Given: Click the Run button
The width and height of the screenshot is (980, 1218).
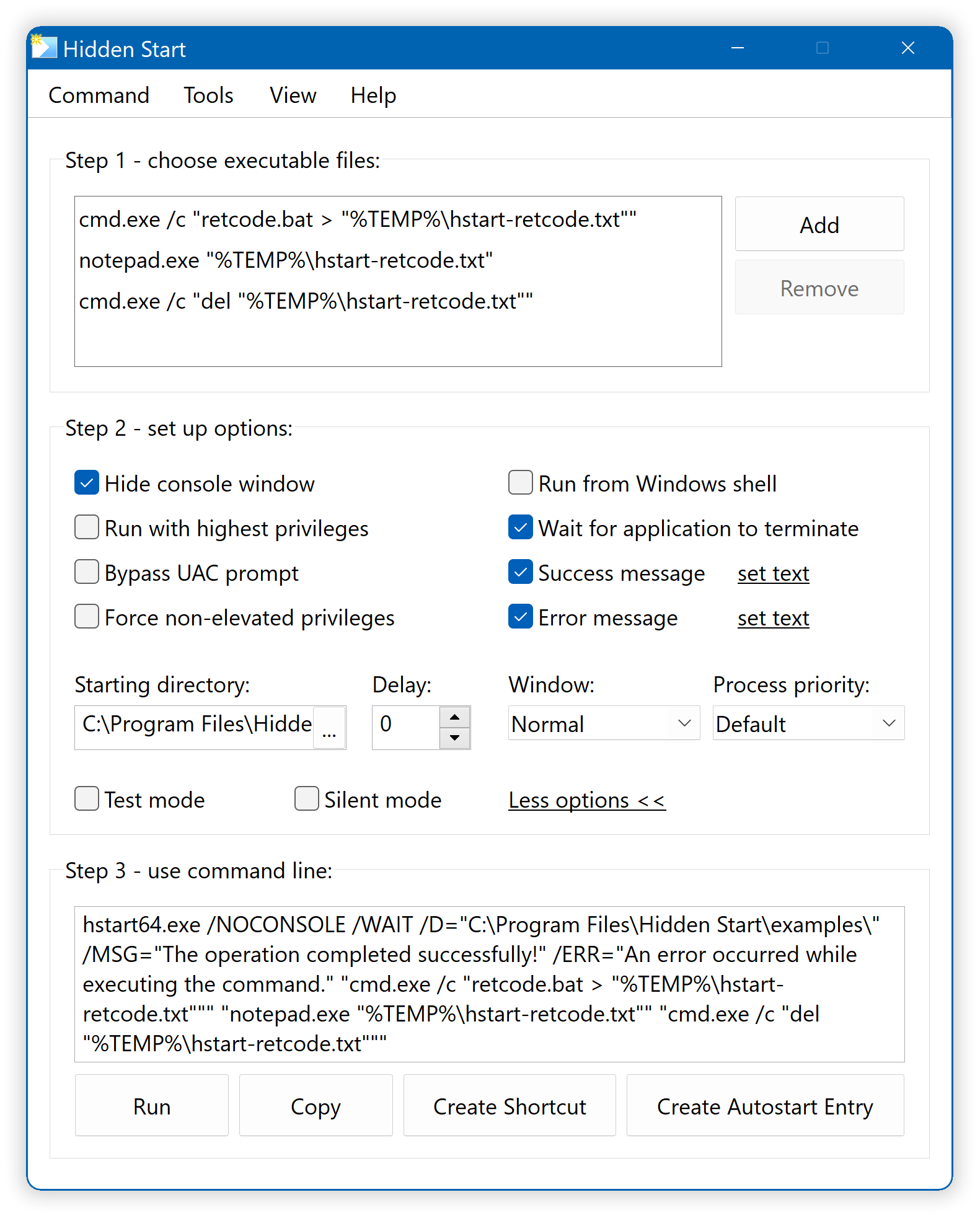Looking at the screenshot, I should coord(152,1106).
